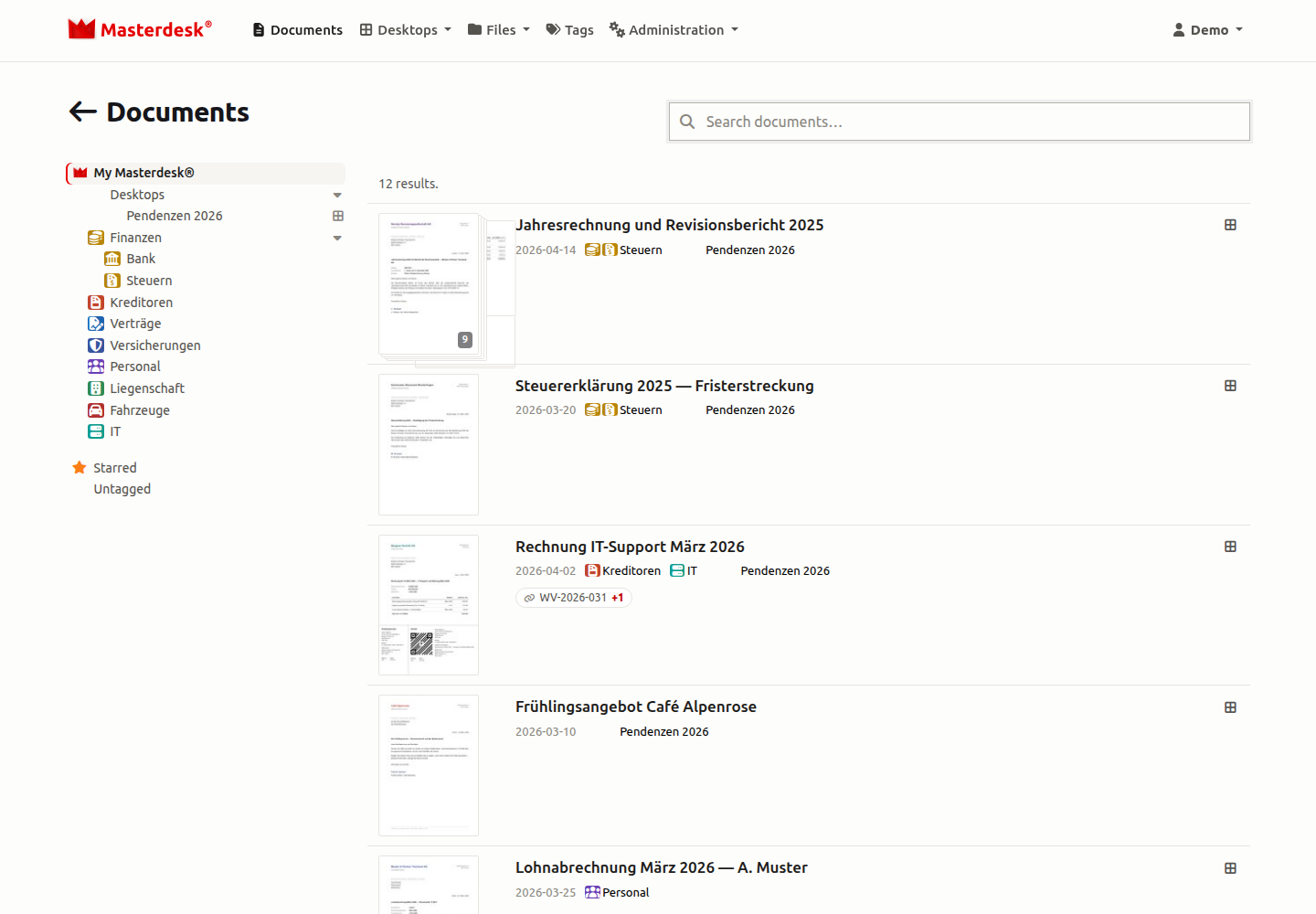The width and height of the screenshot is (1316, 914).
Task: Click desktop grid icon for Lohnabrechnung März 2026
Action: click(1231, 868)
